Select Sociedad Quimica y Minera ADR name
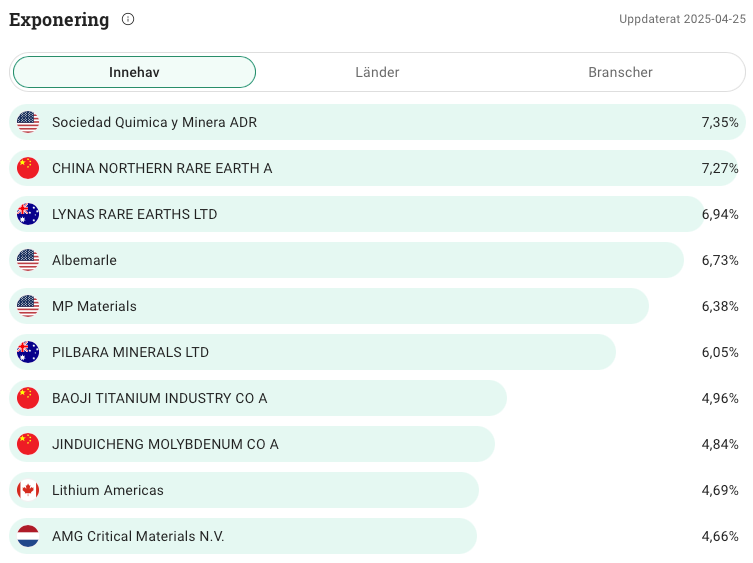This screenshot has width=753, height=563. (155, 122)
